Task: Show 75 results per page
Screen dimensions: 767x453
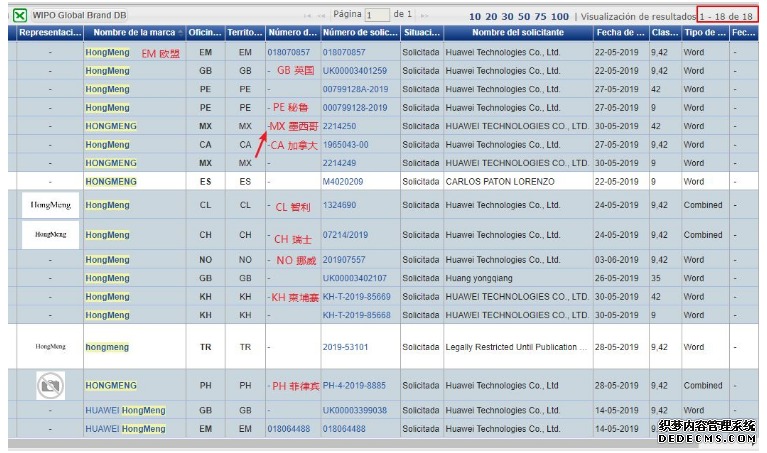Action: pyautogui.click(x=540, y=17)
